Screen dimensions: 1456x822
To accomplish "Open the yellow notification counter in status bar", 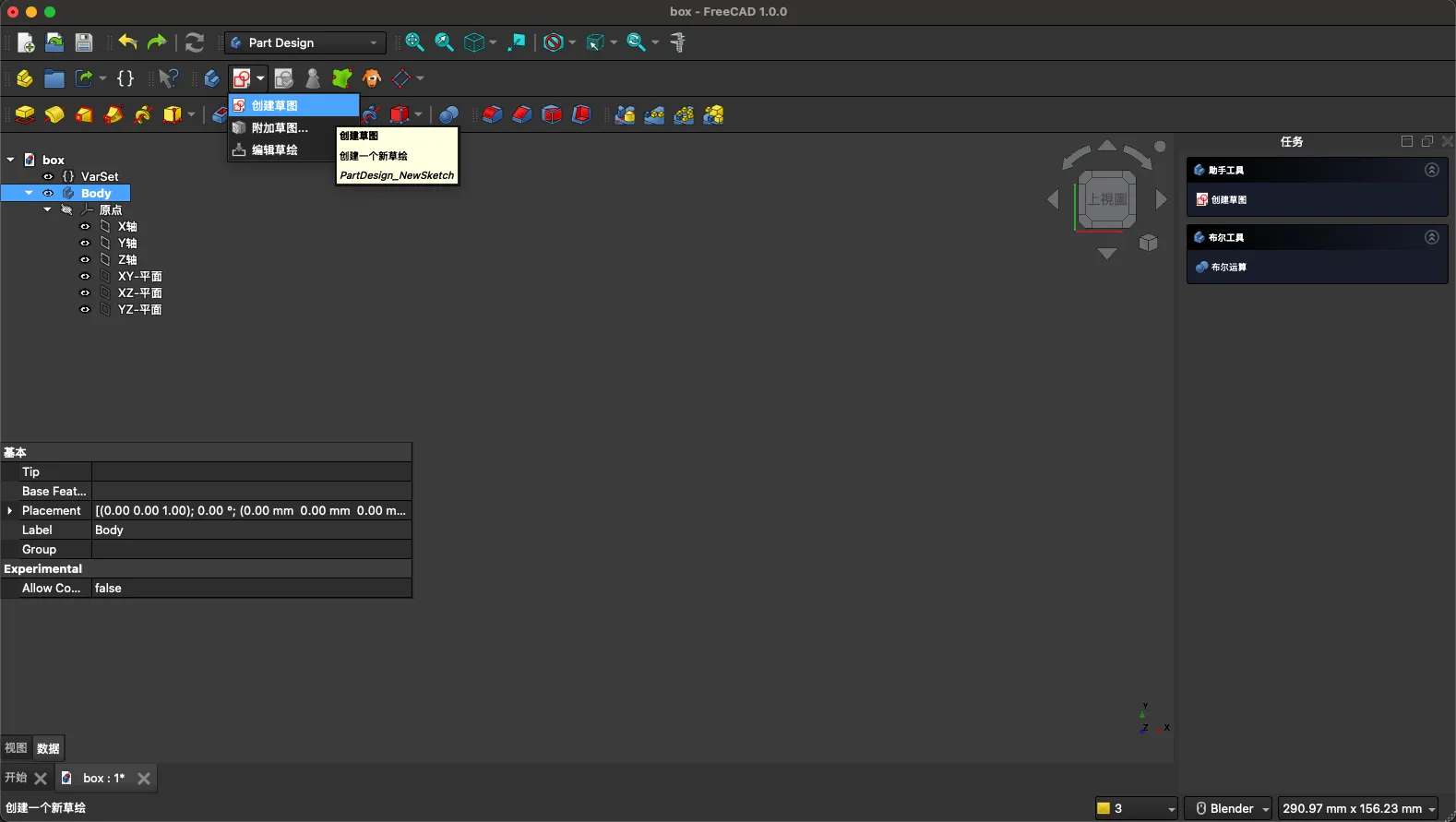I will [x=1136, y=808].
